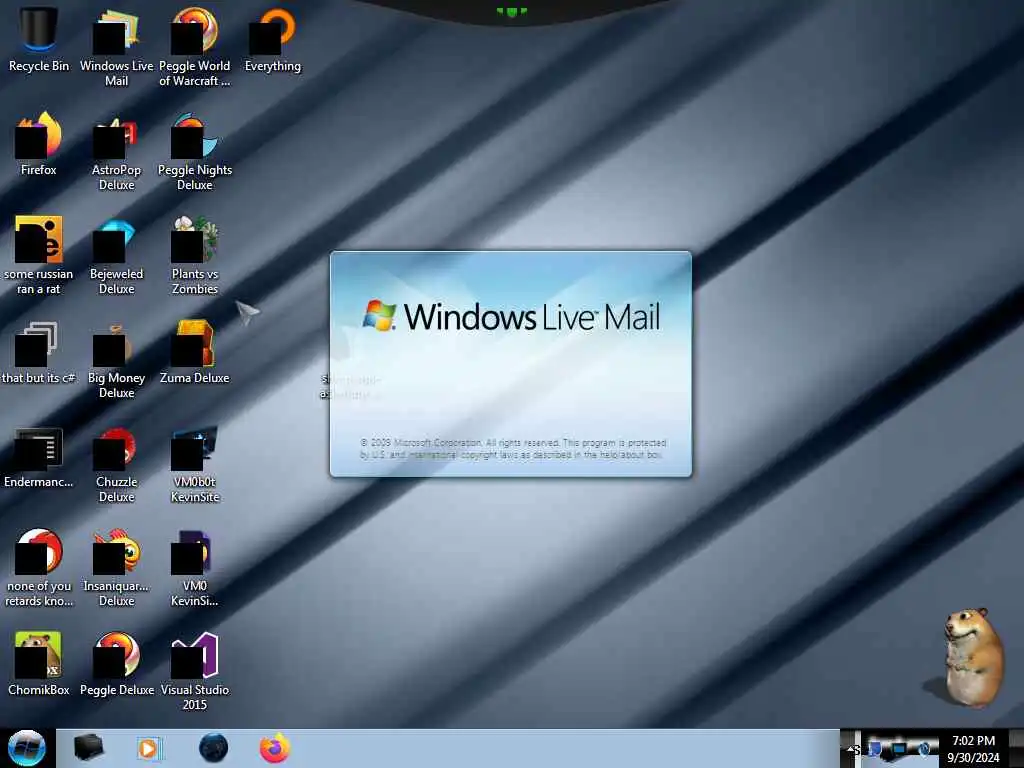Click the blue monitor network tray icon
1024x768 pixels.
coord(900,750)
